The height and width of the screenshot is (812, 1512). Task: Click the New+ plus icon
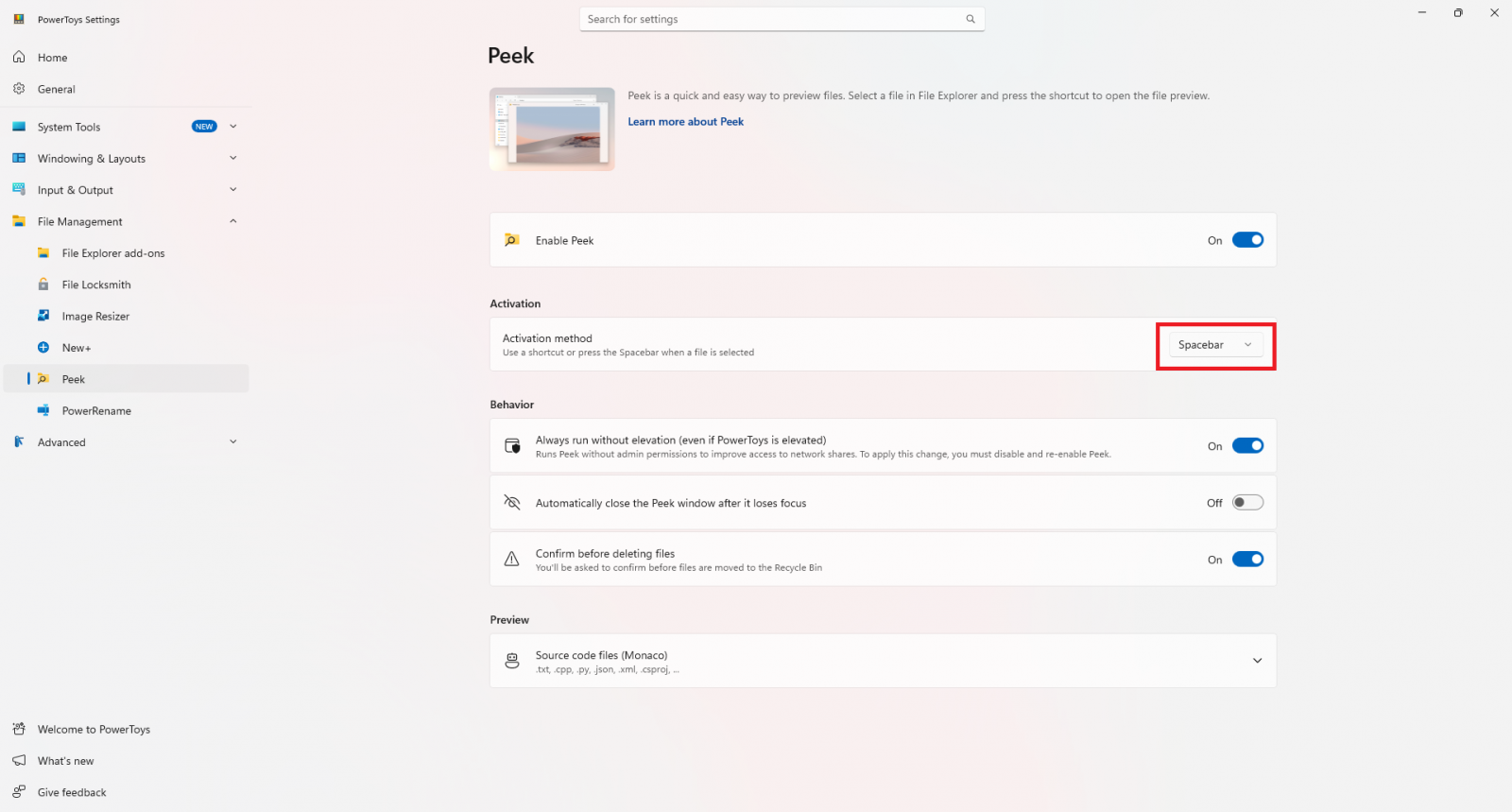click(43, 348)
